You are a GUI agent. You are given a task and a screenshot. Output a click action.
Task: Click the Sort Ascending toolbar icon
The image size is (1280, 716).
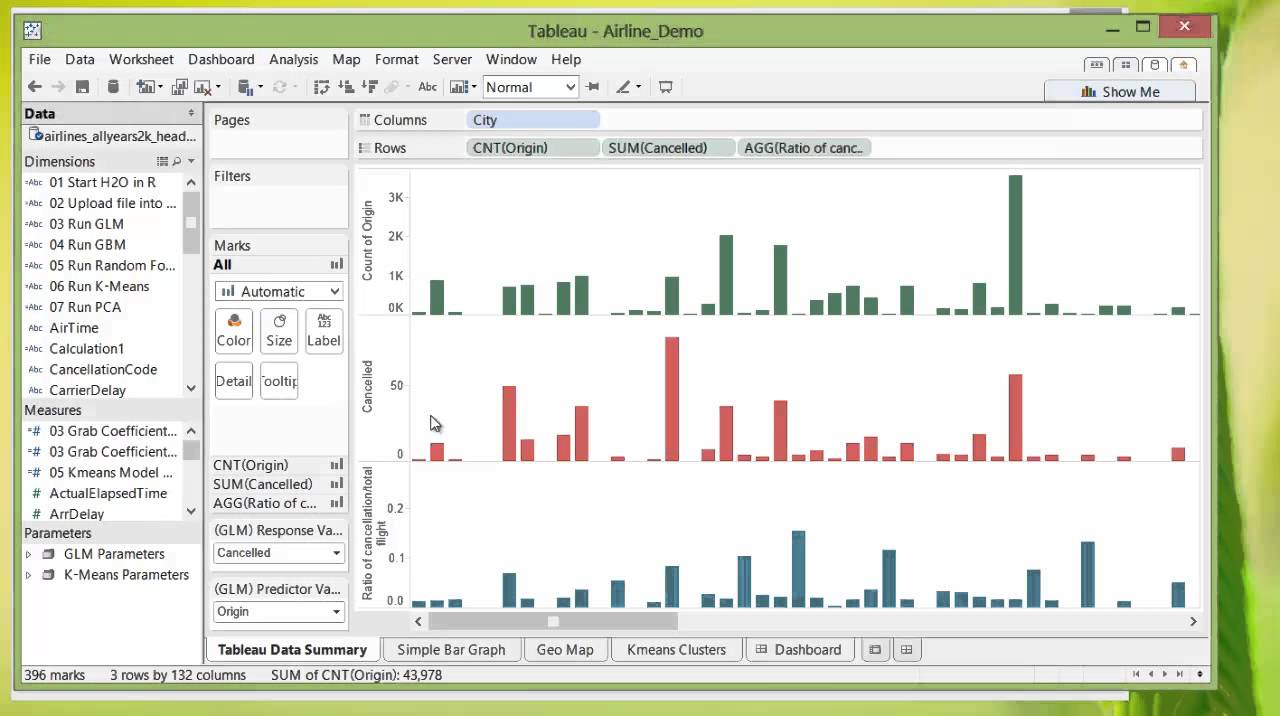(346, 87)
